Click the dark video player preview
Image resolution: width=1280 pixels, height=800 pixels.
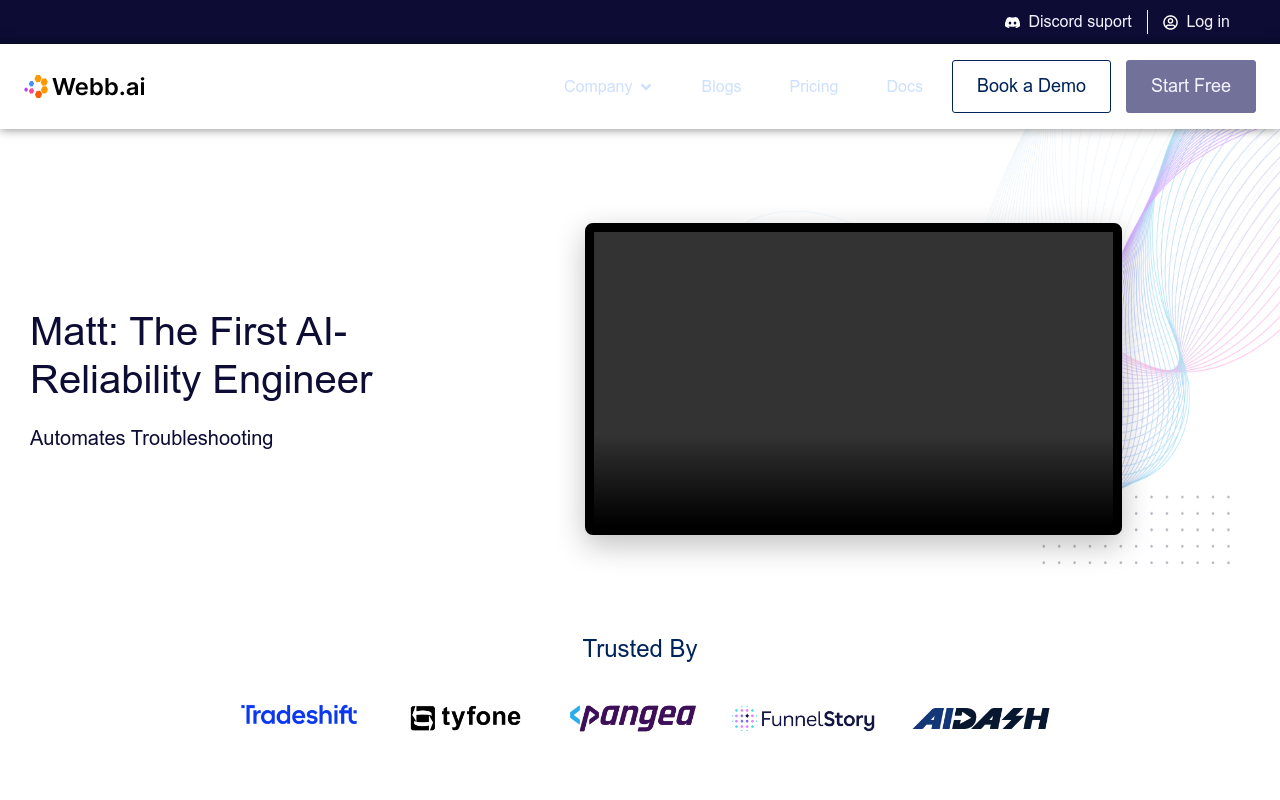point(853,379)
